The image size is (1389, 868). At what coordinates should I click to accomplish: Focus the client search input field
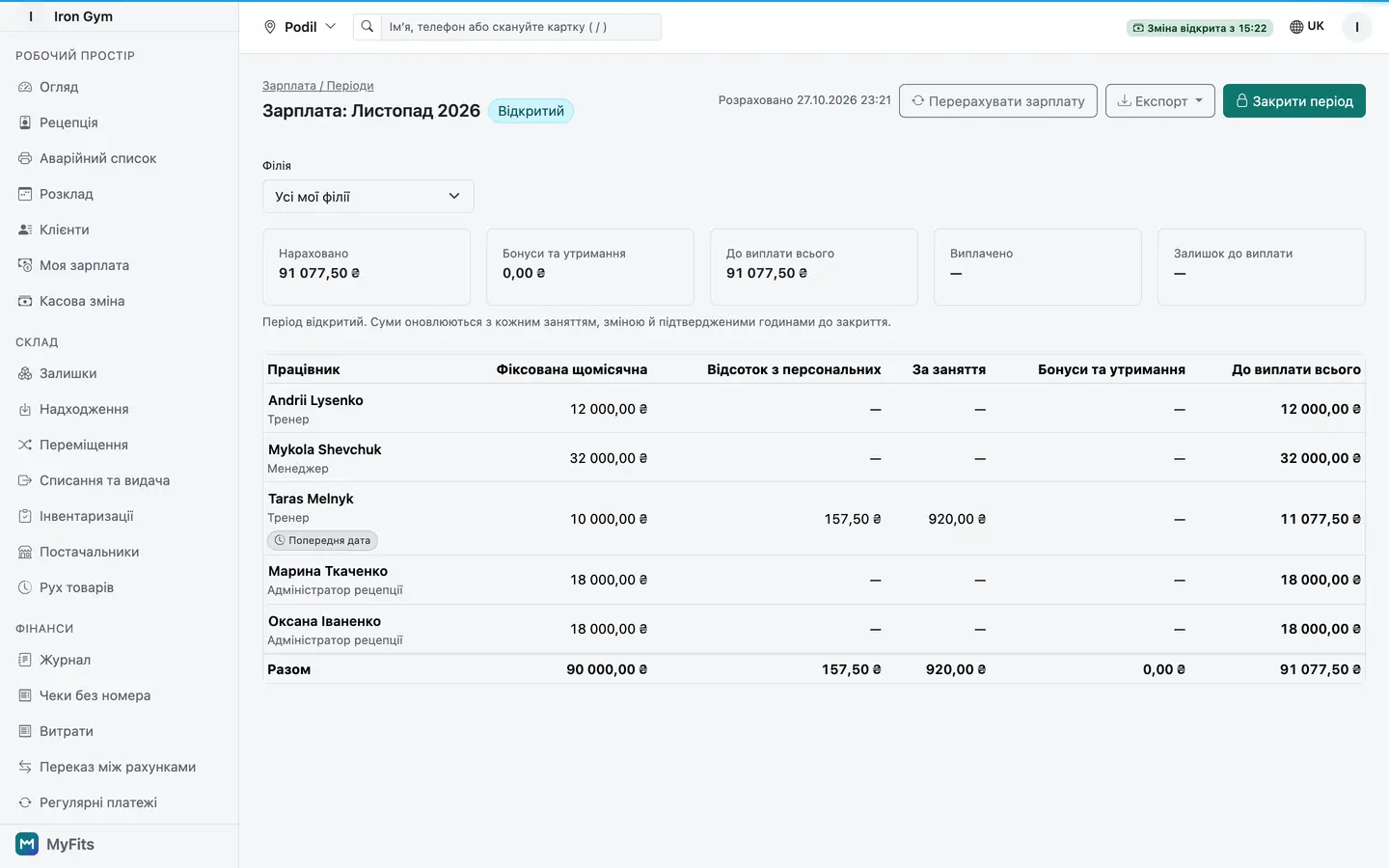pyautogui.click(x=521, y=27)
